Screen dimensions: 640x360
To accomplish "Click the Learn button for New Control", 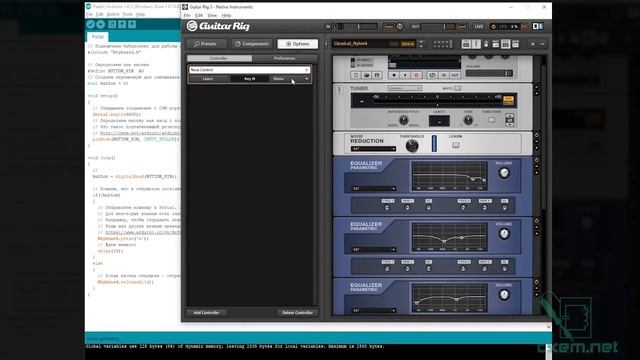I will pos(208,79).
